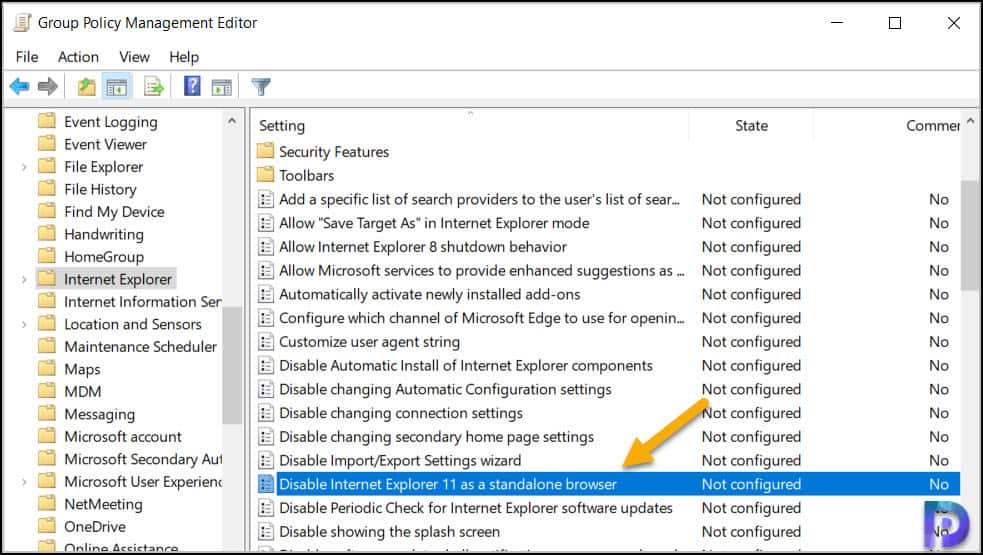
Task: Click the tree pane scroll-up arrow
Action: click(232, 120)
